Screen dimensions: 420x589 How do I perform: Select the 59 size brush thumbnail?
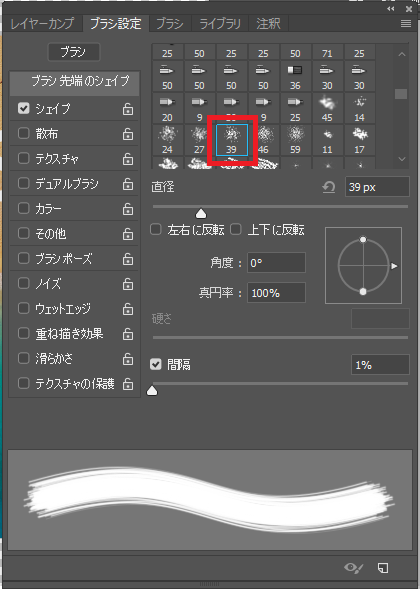tap(295, 140)
